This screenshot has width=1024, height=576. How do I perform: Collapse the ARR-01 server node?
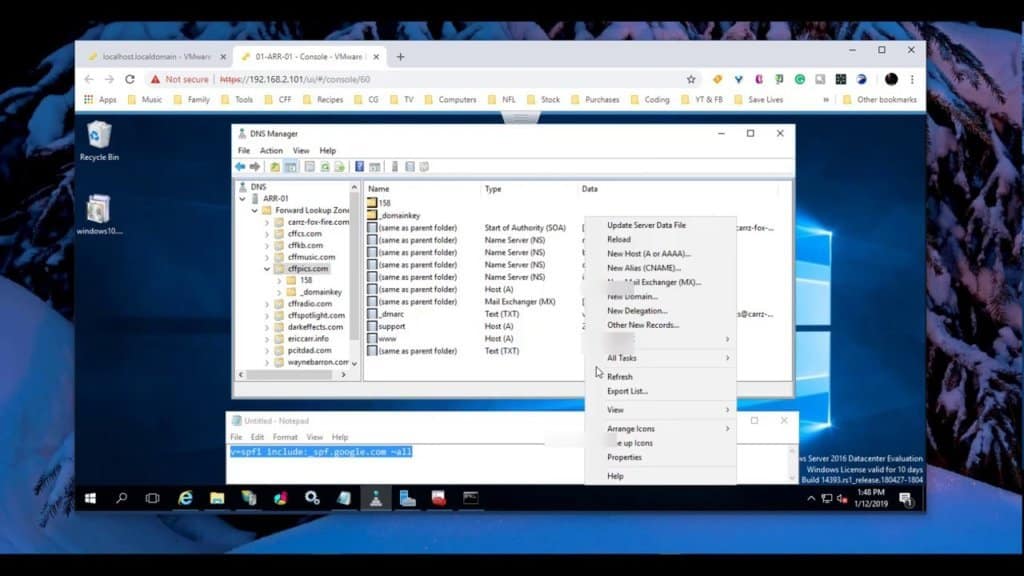point(243,199)
